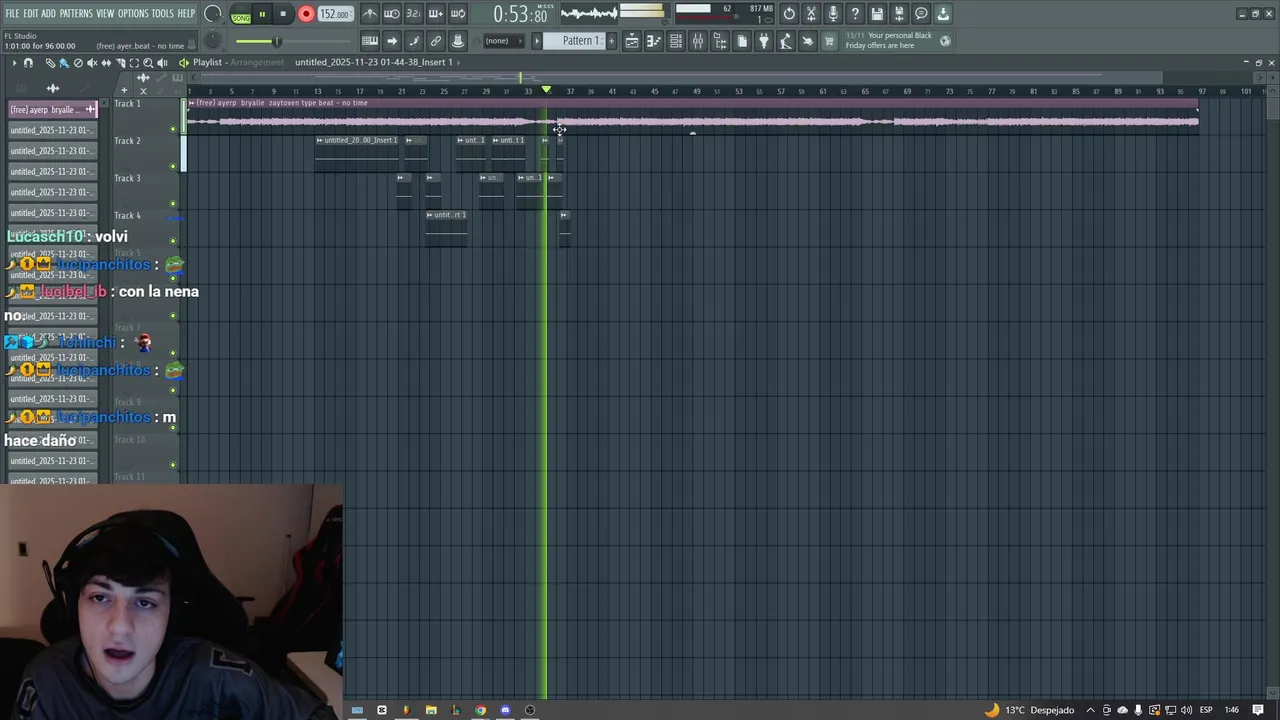Viewport: 1280px width, 720px height.
Task: Save the project with floppy icon
Action: pyautogui.click(x=877, y=14)
